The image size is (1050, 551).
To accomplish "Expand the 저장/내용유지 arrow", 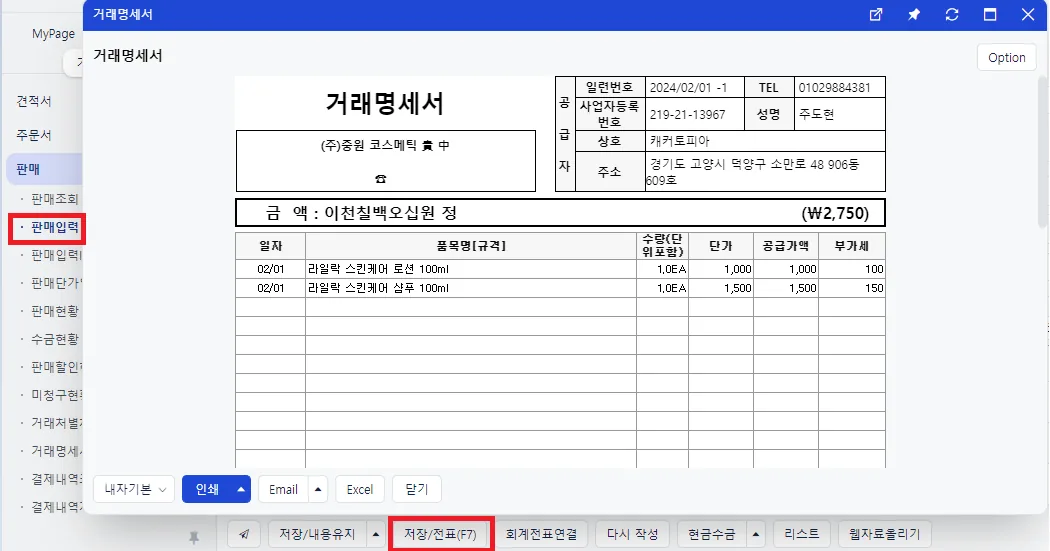I will tap(376, 534).
